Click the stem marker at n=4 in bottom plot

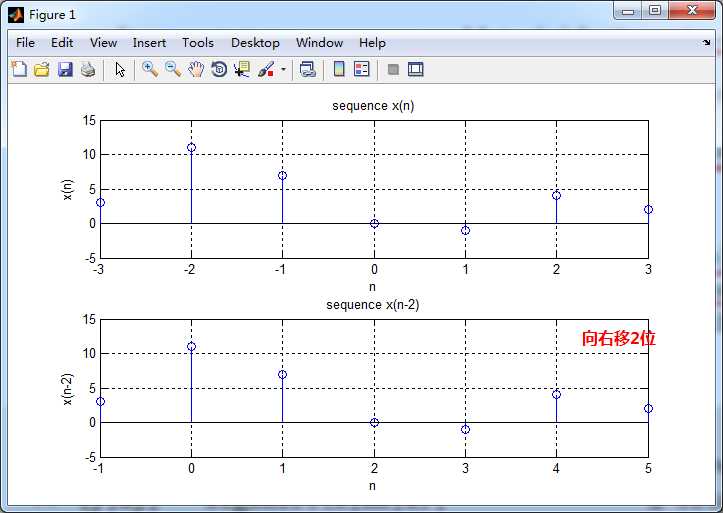point(557,395)
